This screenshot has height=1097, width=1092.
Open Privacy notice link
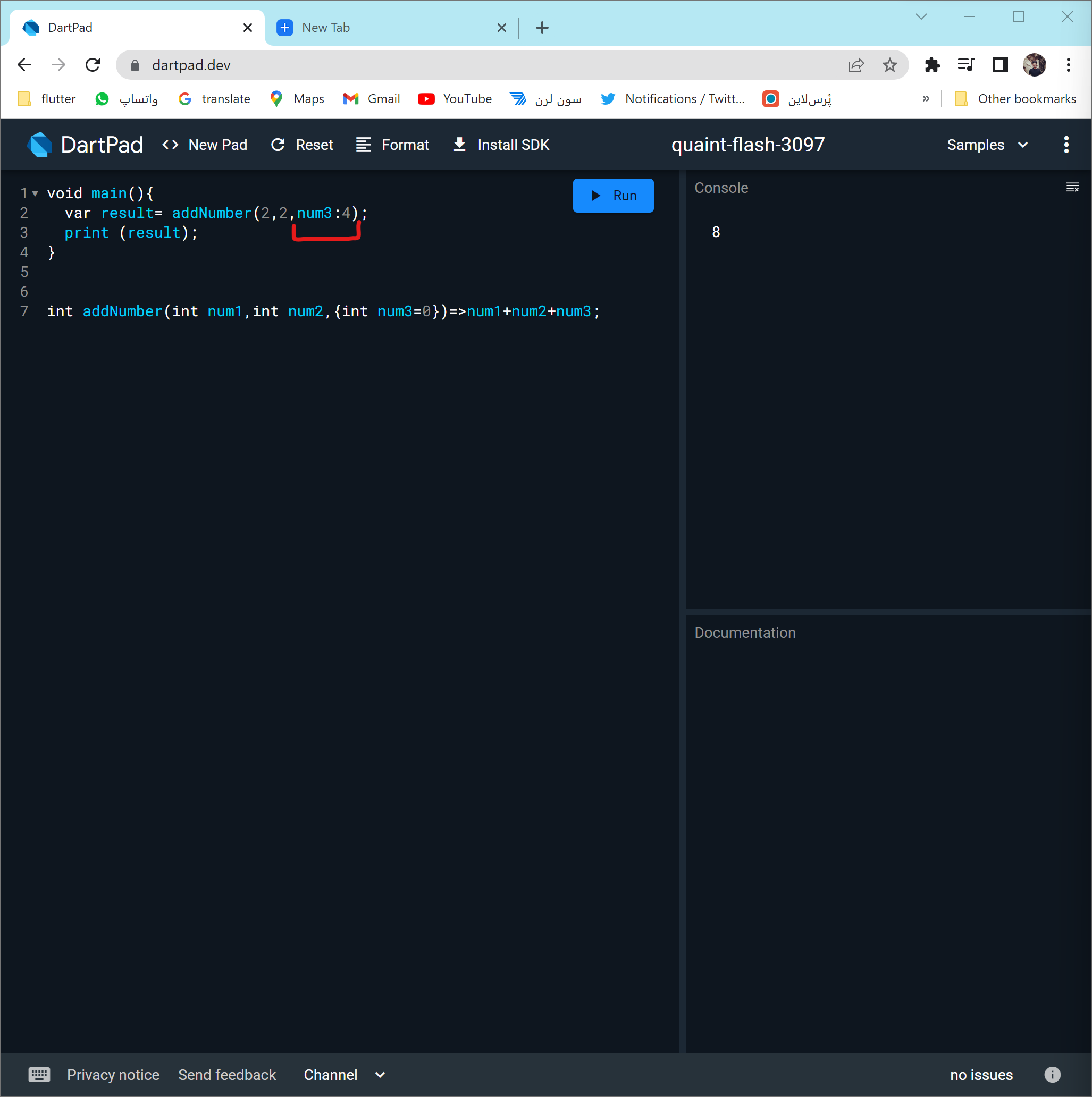coord(113,1074)
